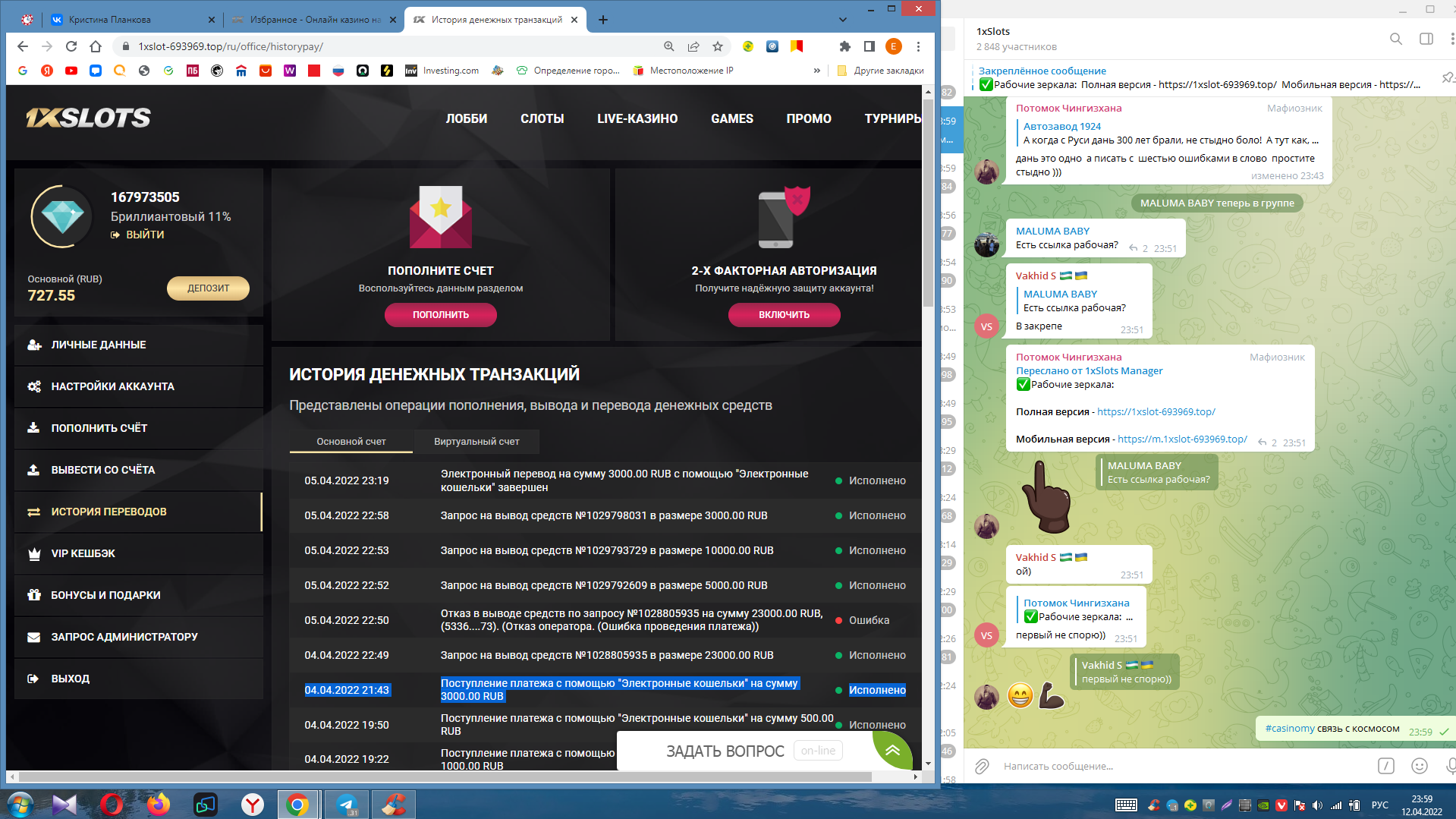Screen dimensions: 1456x819
Task: Open VIP КЕШБЭК in the sidebar
Action: click(x=138, y=553)
